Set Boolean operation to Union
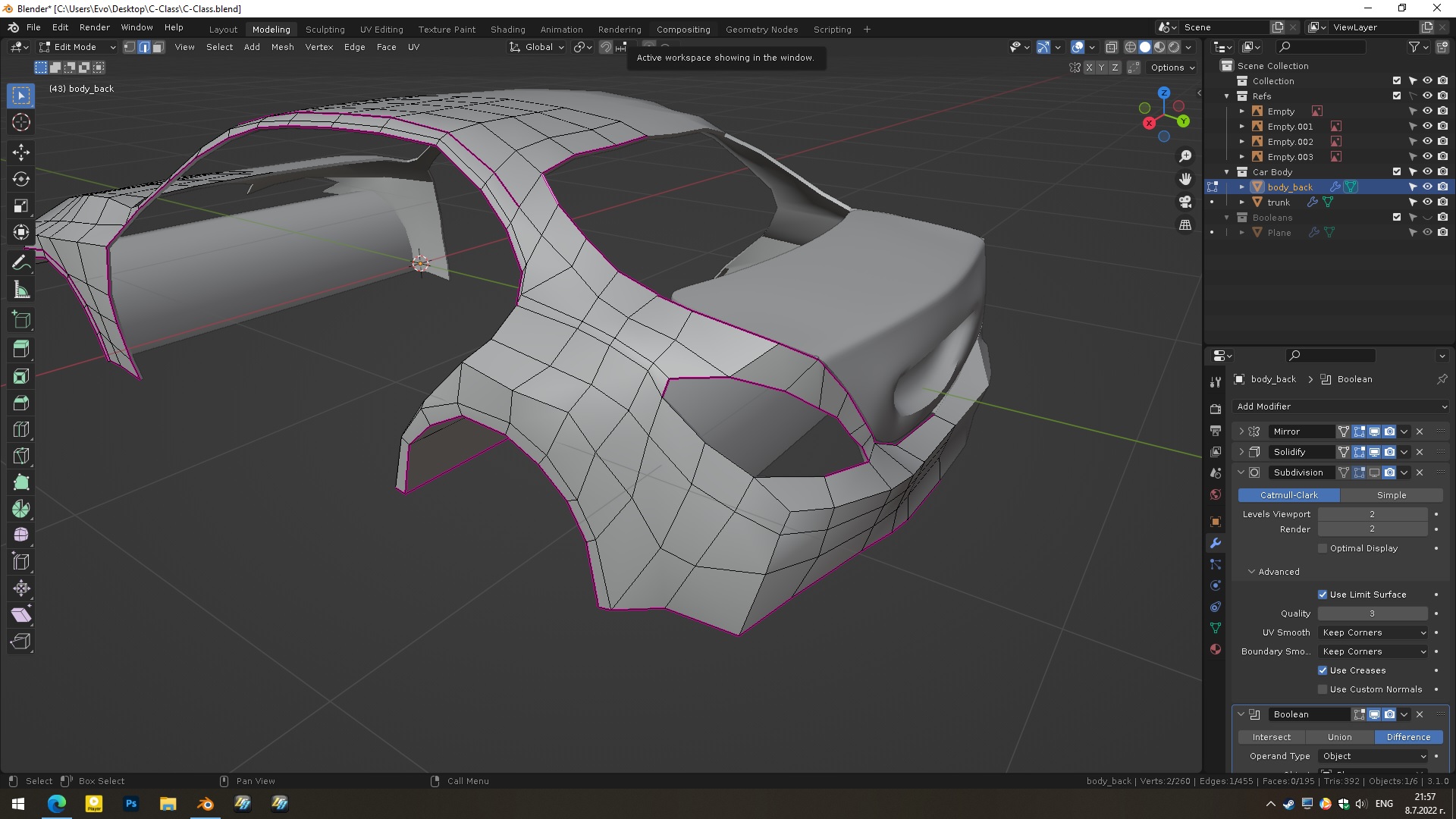1456x819 pixels. (1339, 737)
